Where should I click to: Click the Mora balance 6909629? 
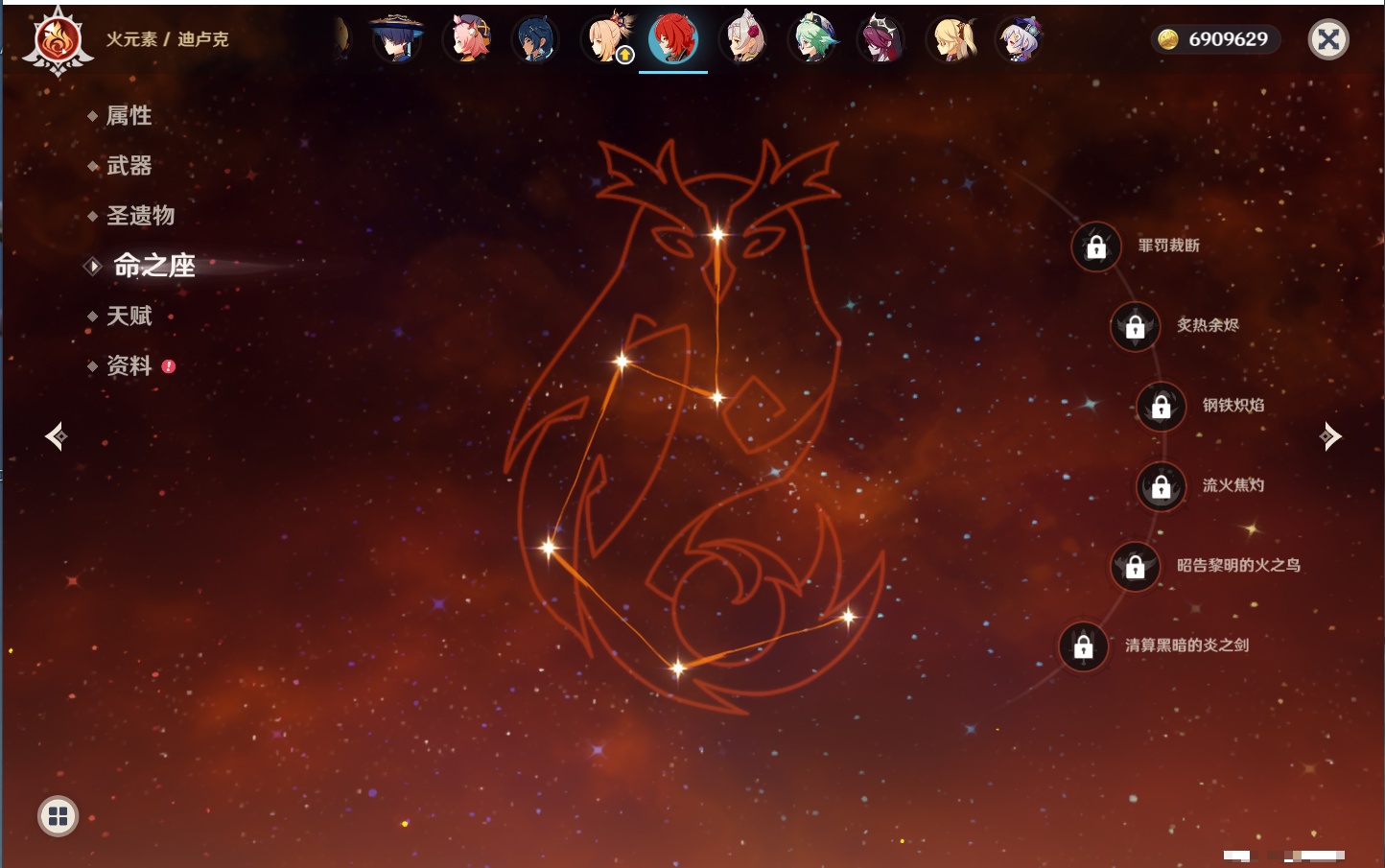(1229, 39)
